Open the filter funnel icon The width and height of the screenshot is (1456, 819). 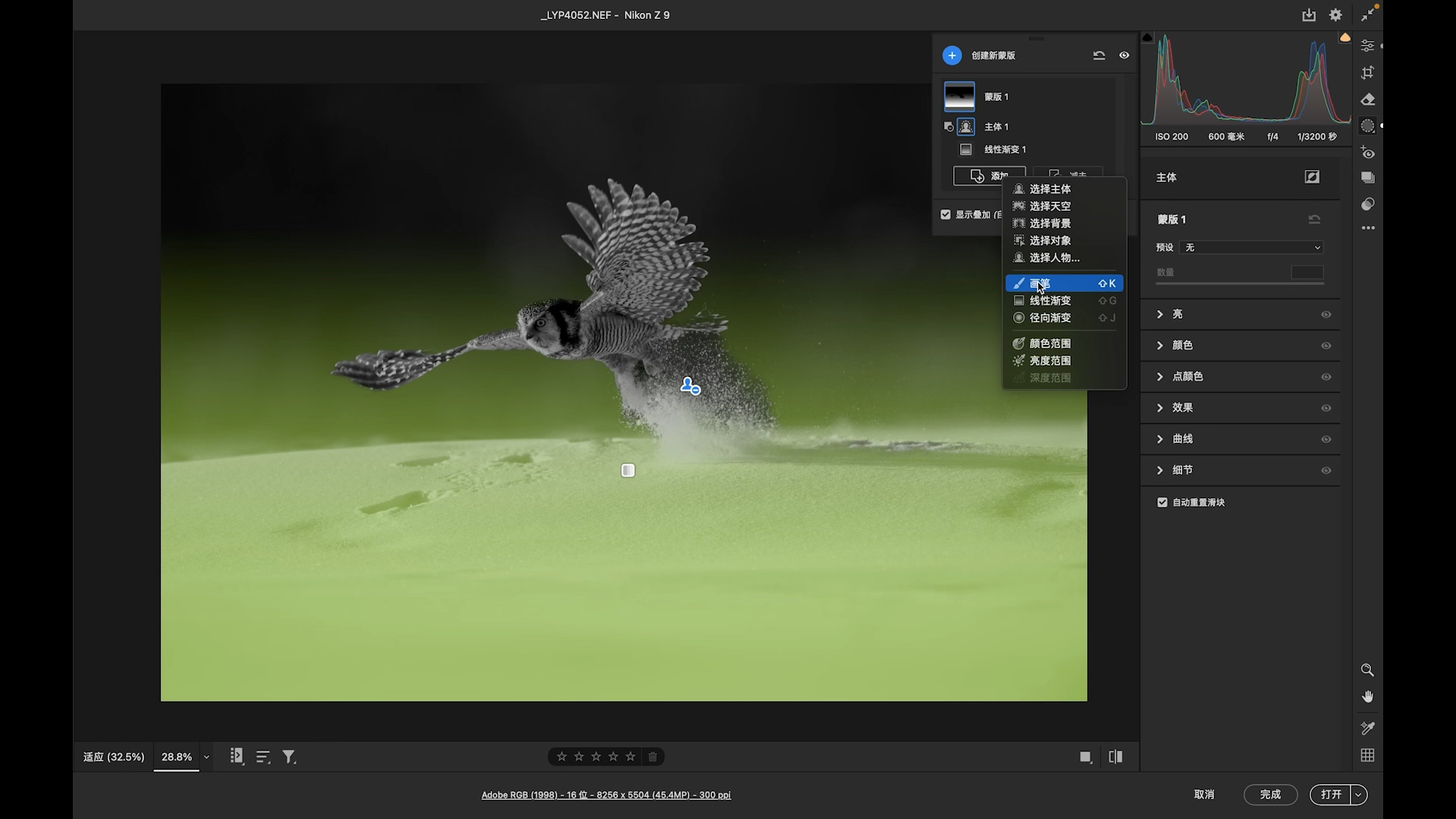point(289,757)
